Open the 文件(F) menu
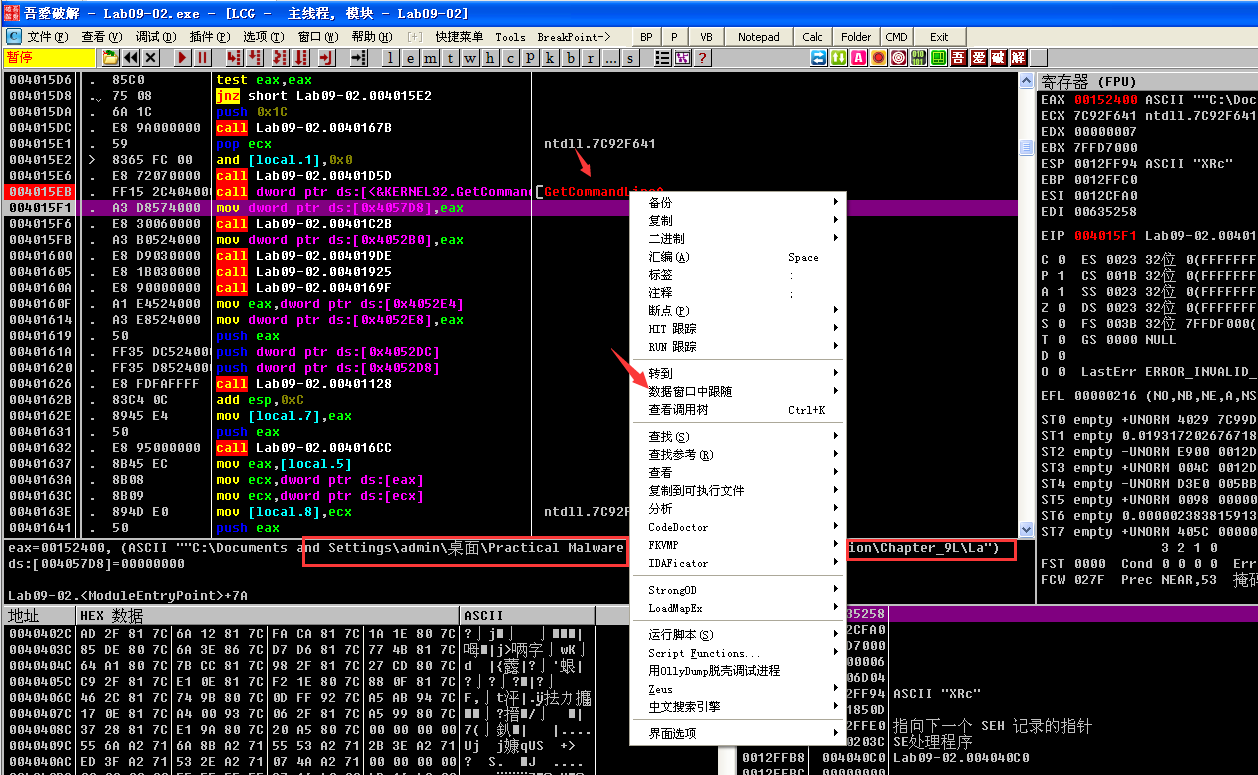 pyautogui.click(x=47, y=37)
